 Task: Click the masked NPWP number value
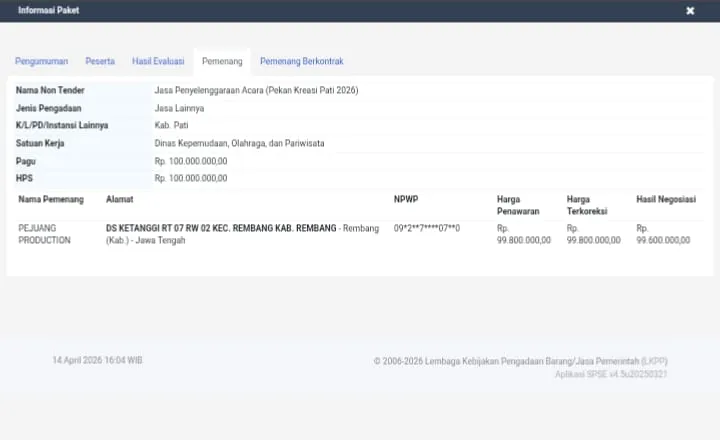pyautogui.click(x=427, y=228)
